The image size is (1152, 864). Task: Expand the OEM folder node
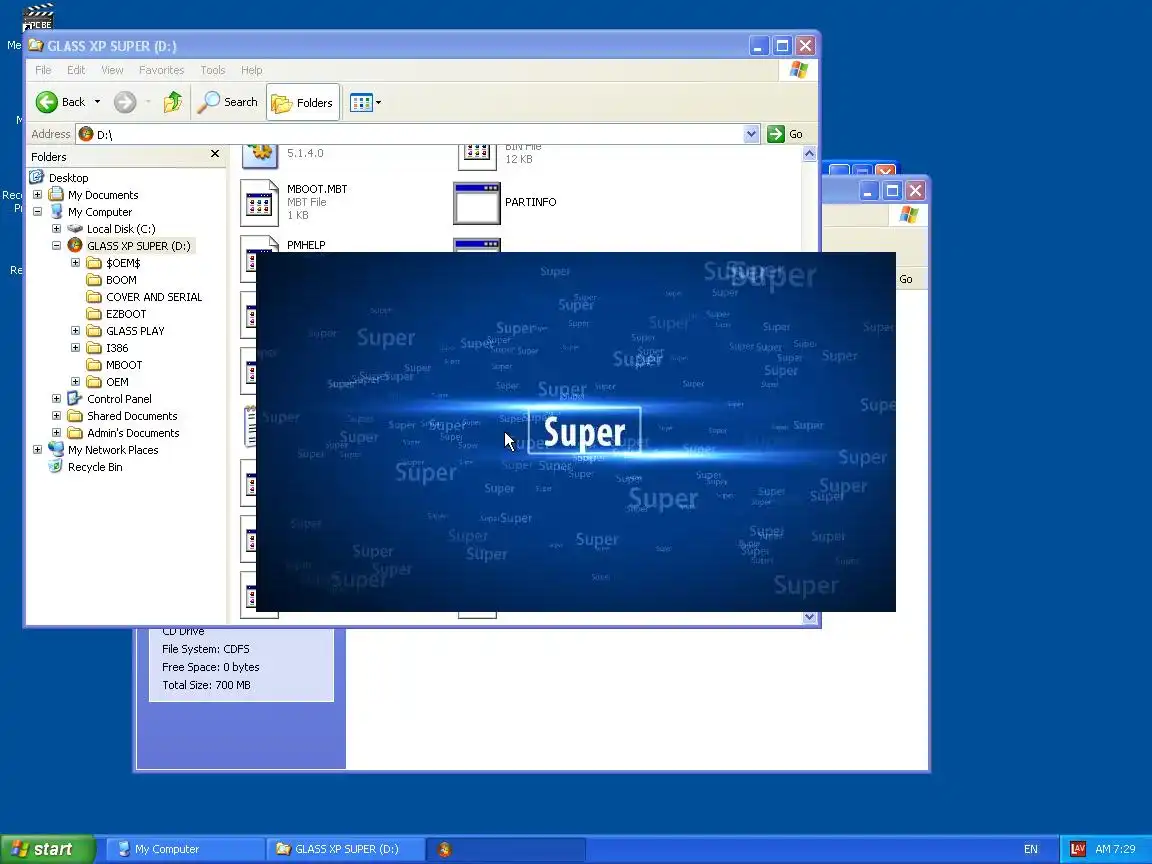point(76,381)
